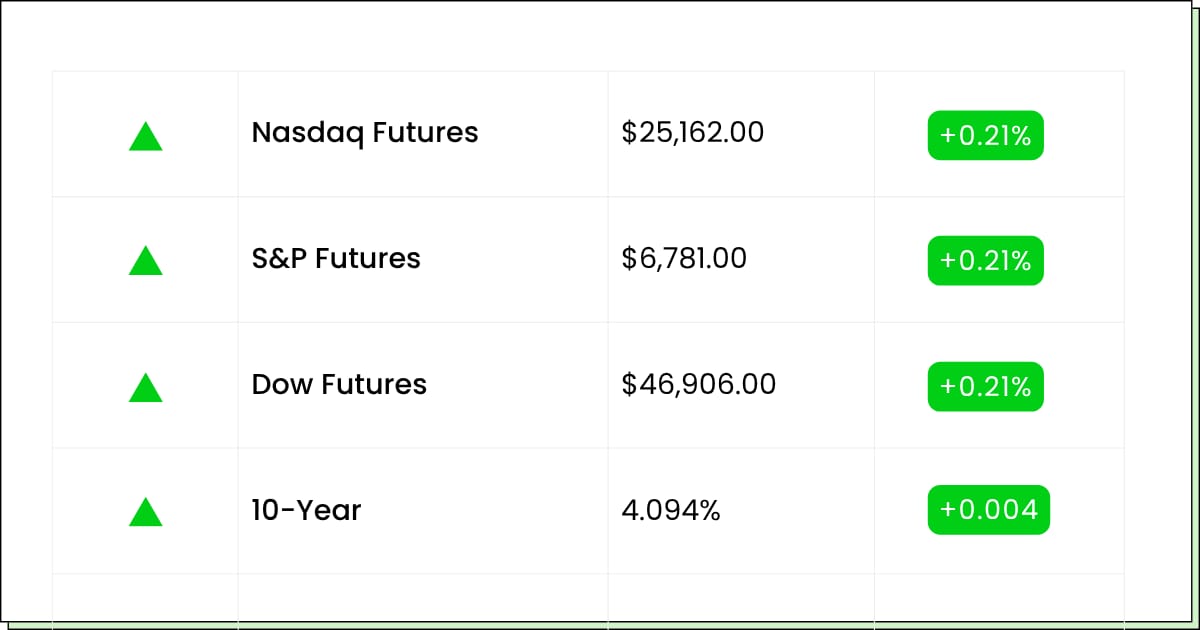
Task: Click the green up arrow beside Dow Futures
Action: point(146,387)
